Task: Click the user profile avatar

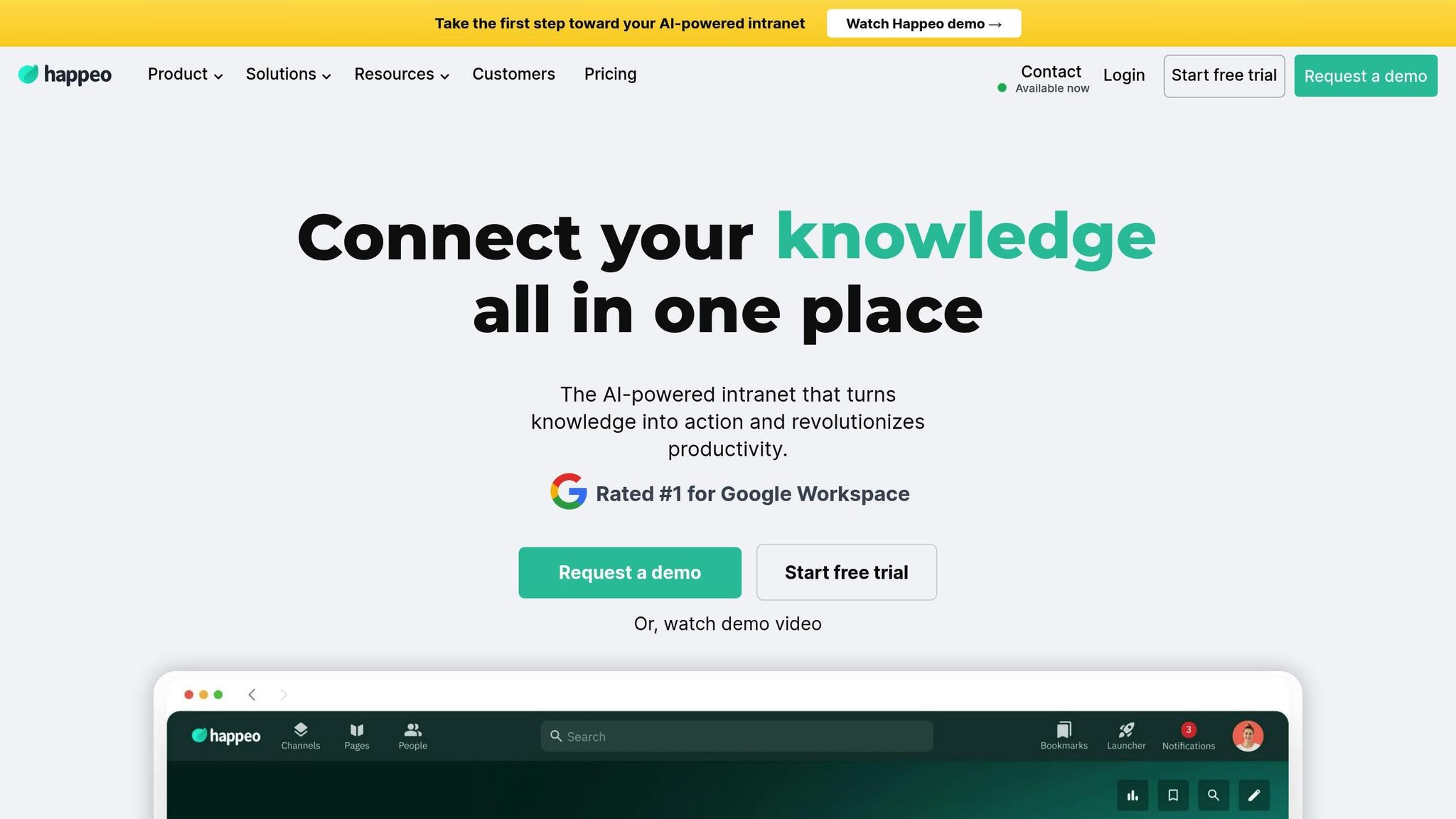Action: 1248,736
